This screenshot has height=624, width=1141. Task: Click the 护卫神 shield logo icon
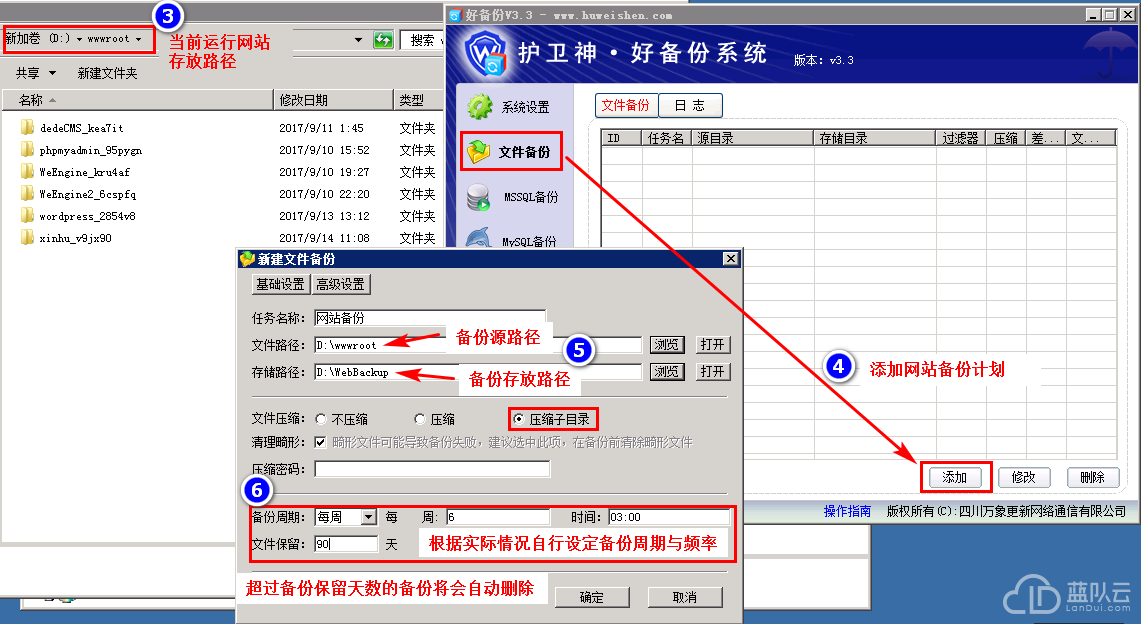pyautogui.click(x=487, y=53)
